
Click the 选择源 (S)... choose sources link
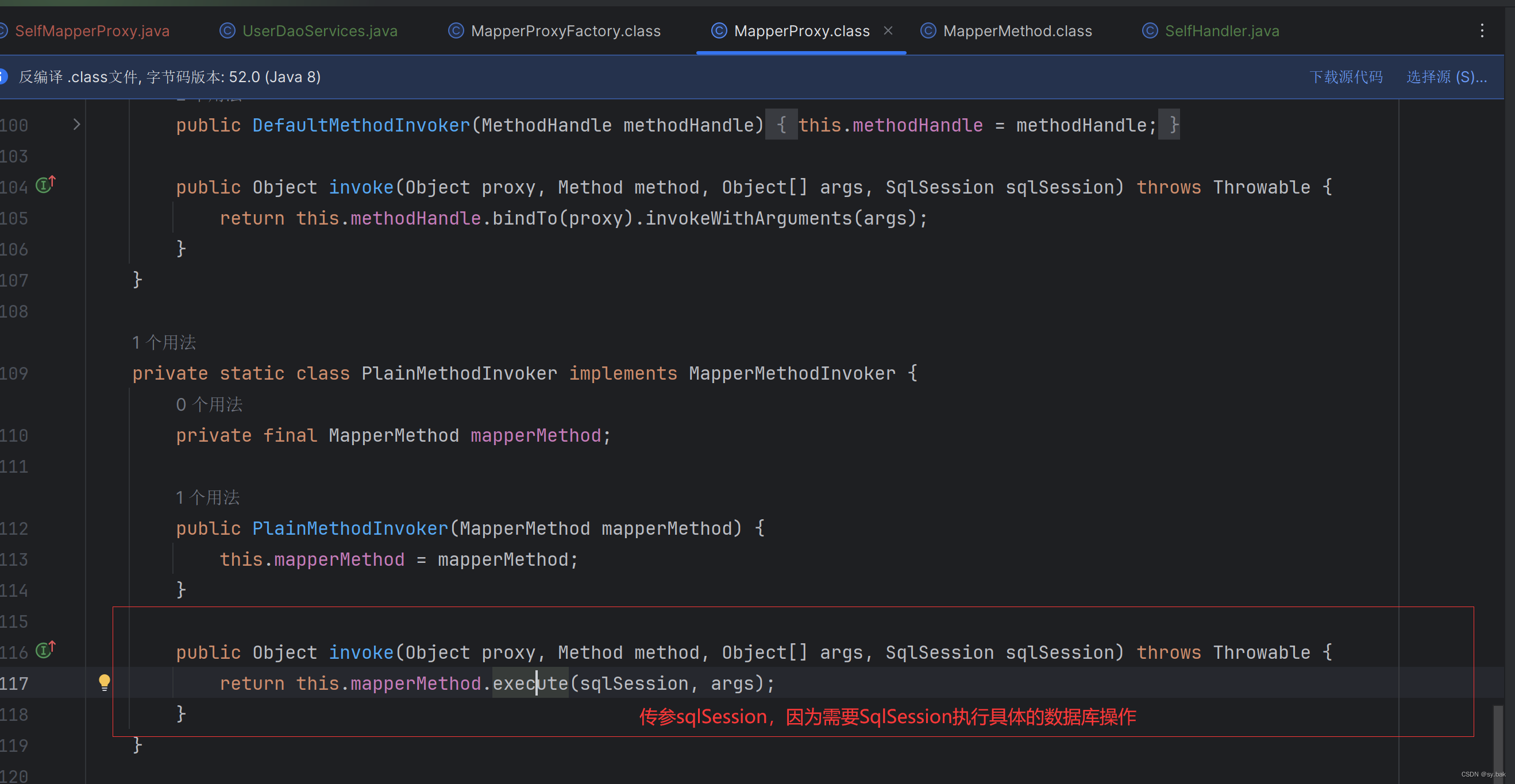coord(1446,77)
